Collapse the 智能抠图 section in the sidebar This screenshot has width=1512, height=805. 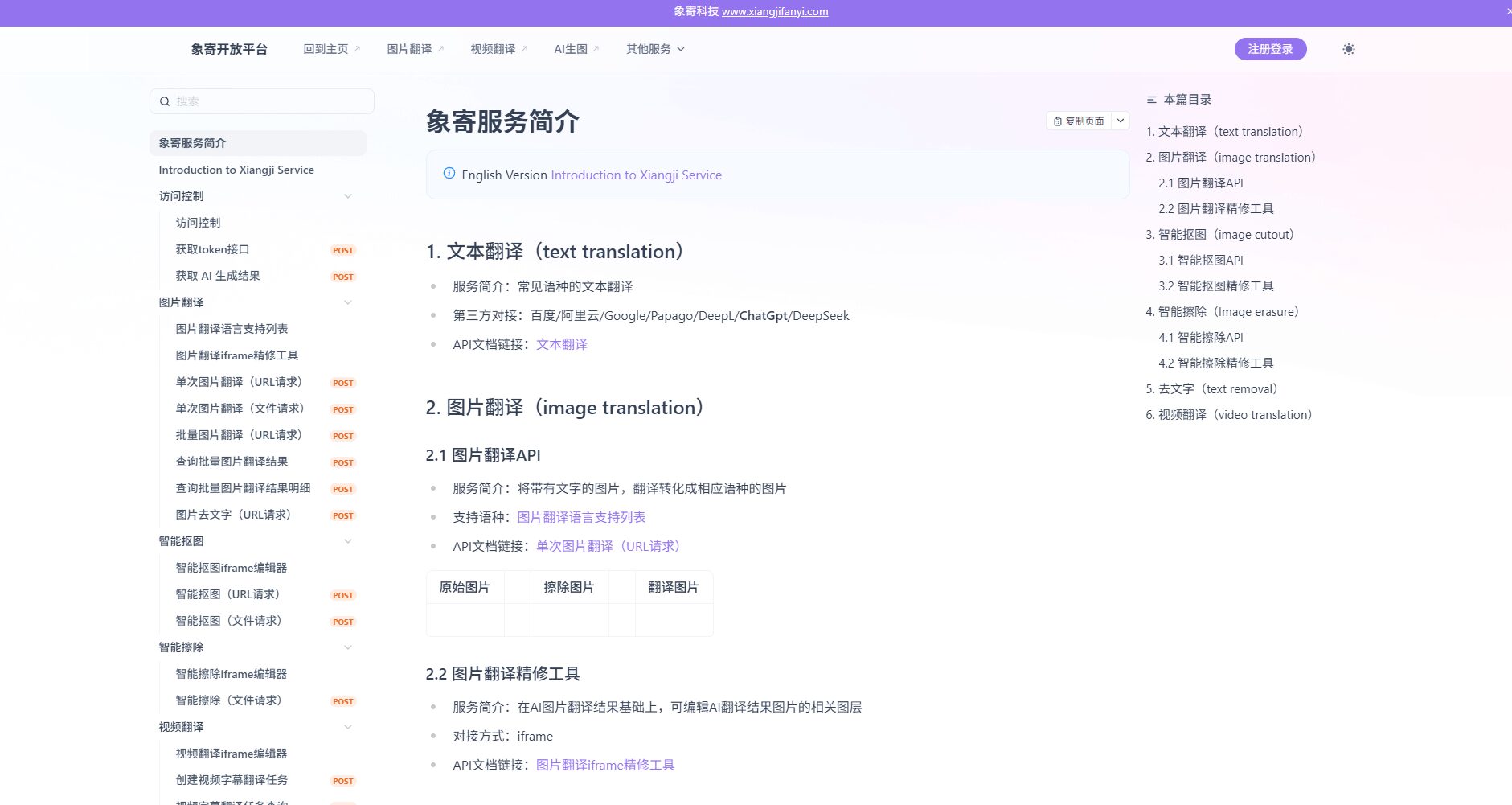point(348,541)
